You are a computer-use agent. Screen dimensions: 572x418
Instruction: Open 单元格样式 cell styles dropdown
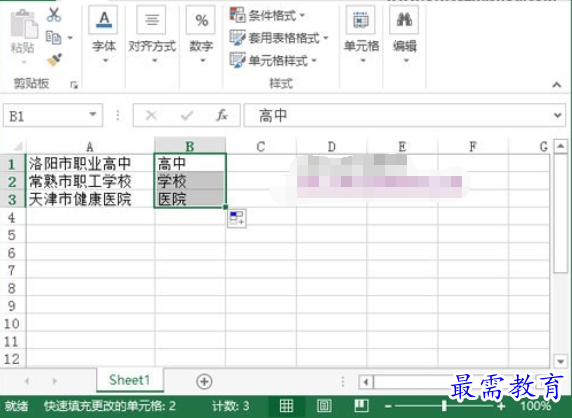click(x=273, y=60)
